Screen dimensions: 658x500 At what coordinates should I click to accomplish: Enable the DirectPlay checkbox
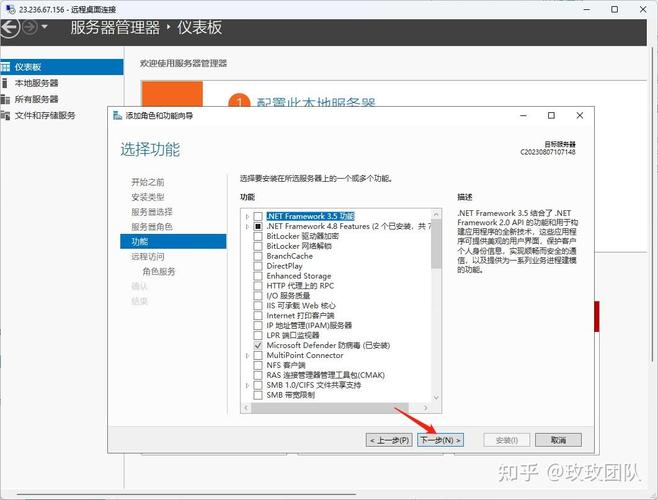(258, 266)
